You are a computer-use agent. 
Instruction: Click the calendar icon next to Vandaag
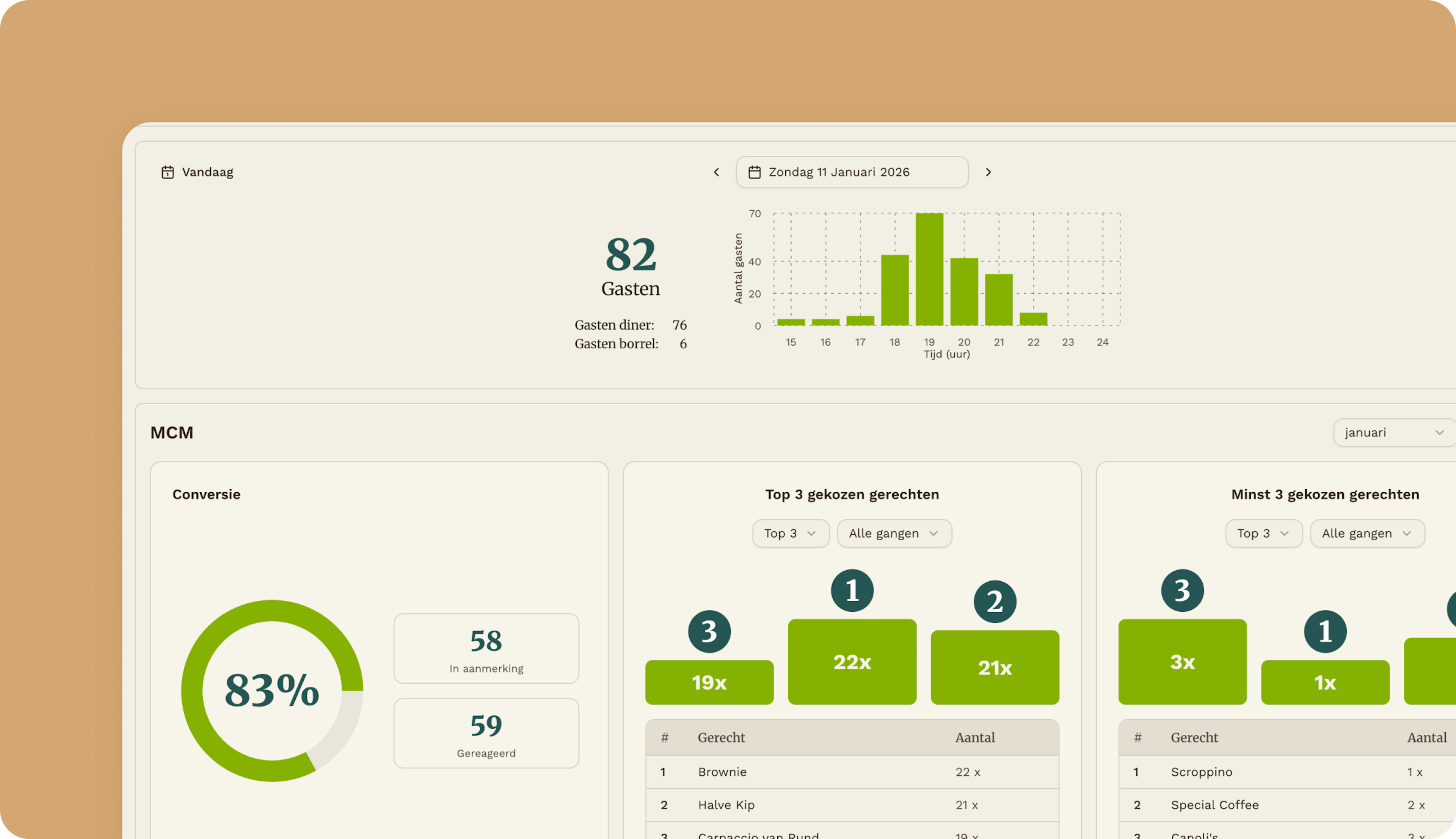click(167, 172)
